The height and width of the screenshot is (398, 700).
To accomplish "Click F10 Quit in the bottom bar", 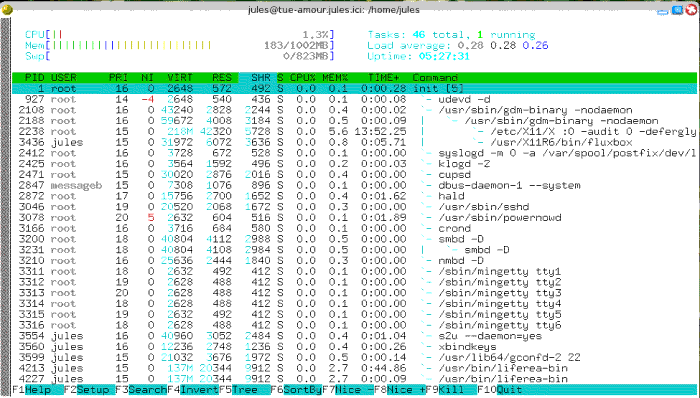I will 500,390.
